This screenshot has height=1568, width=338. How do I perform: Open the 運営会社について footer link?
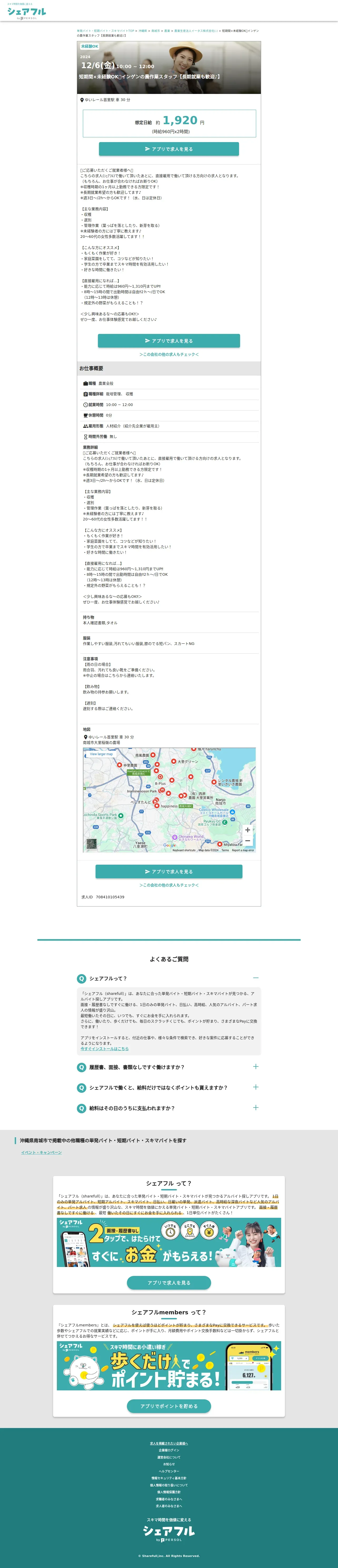[x=169, y=1457]
